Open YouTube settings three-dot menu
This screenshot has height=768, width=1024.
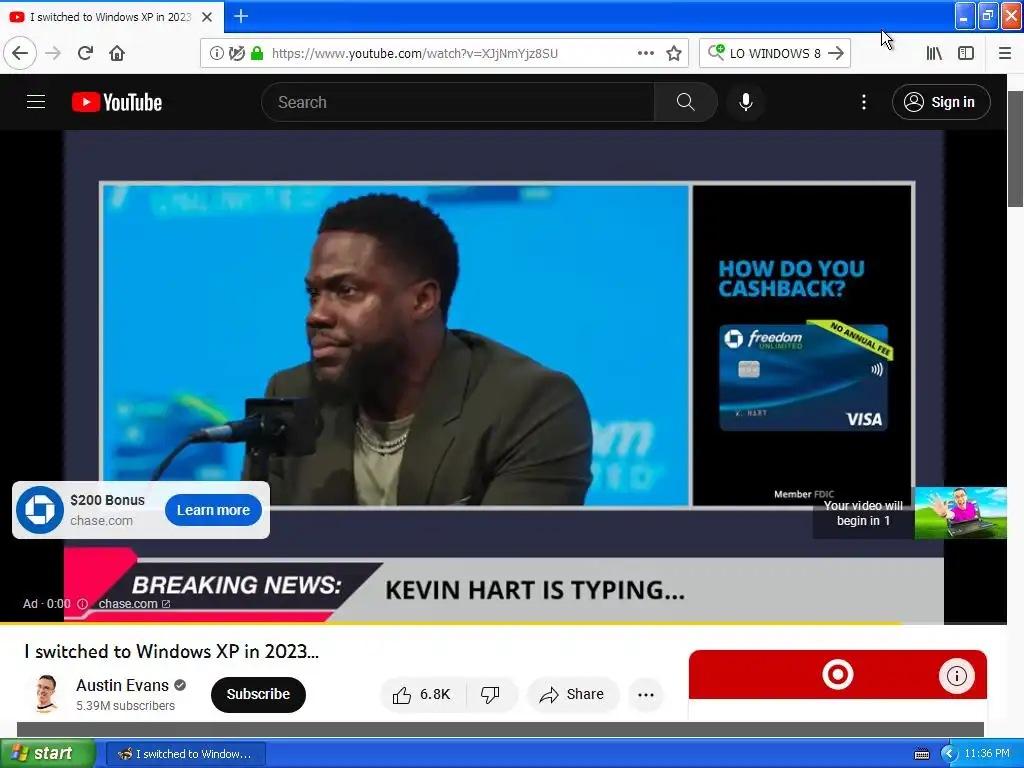coord(863,102)
